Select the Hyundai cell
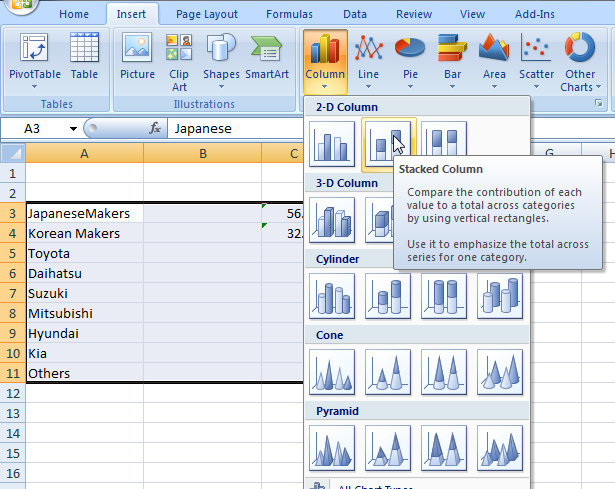Screen dimensions: 615x489 (85, 333)
